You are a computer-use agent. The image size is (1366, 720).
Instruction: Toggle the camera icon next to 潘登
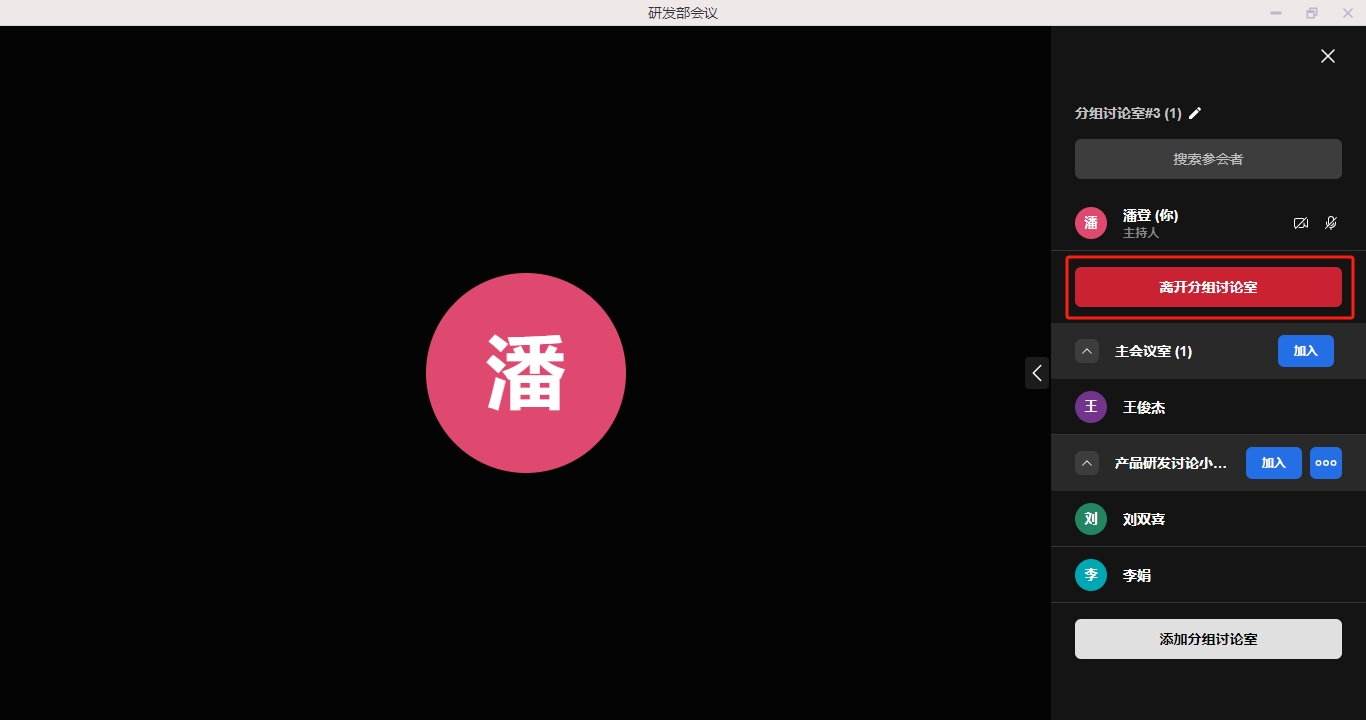[x=1300, y=223]
